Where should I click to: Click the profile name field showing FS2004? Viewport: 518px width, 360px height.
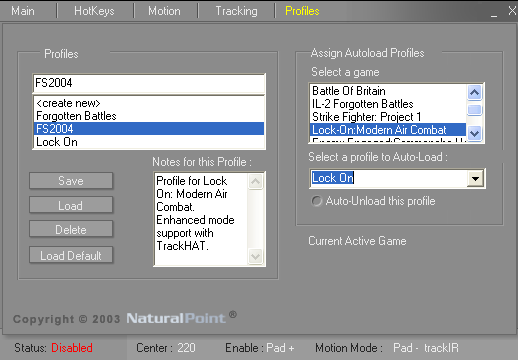[x=149, y=83]
